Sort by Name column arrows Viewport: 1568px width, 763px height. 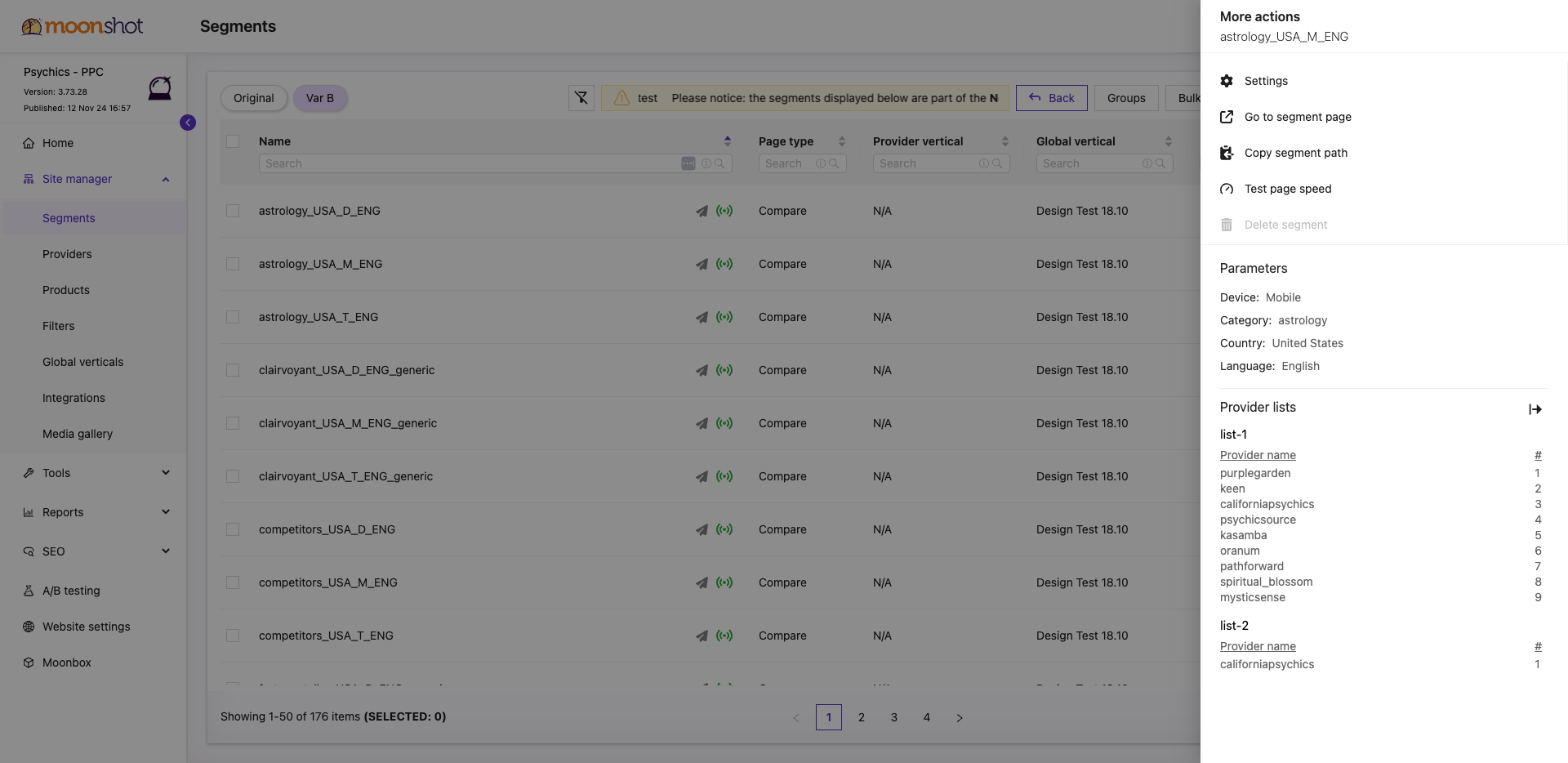728,141
